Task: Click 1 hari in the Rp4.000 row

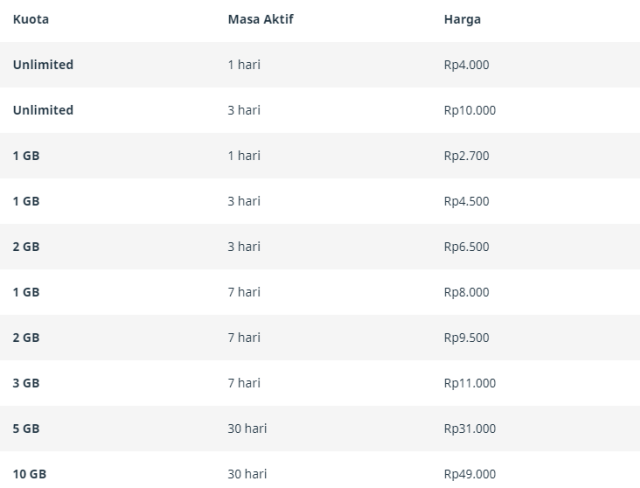Action: point(244,65)
